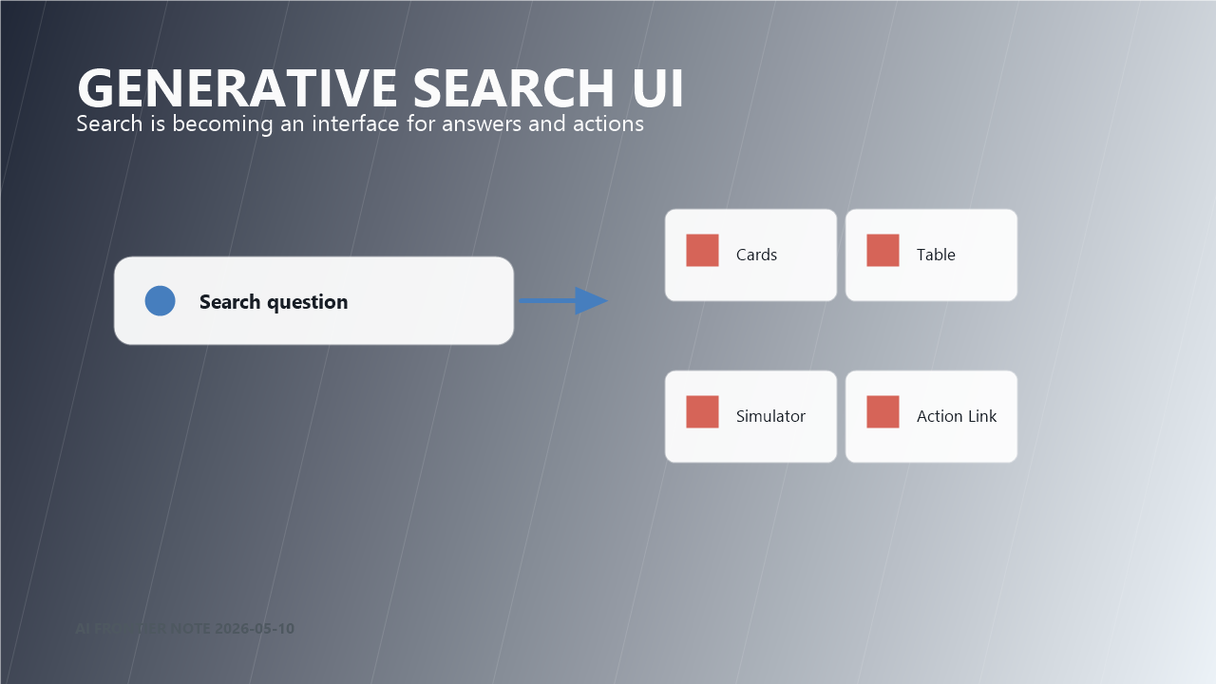Click the red square icon beside Action Link
Screen dimensions: 1216x684
pyautogui.click(x=883, y=412)
